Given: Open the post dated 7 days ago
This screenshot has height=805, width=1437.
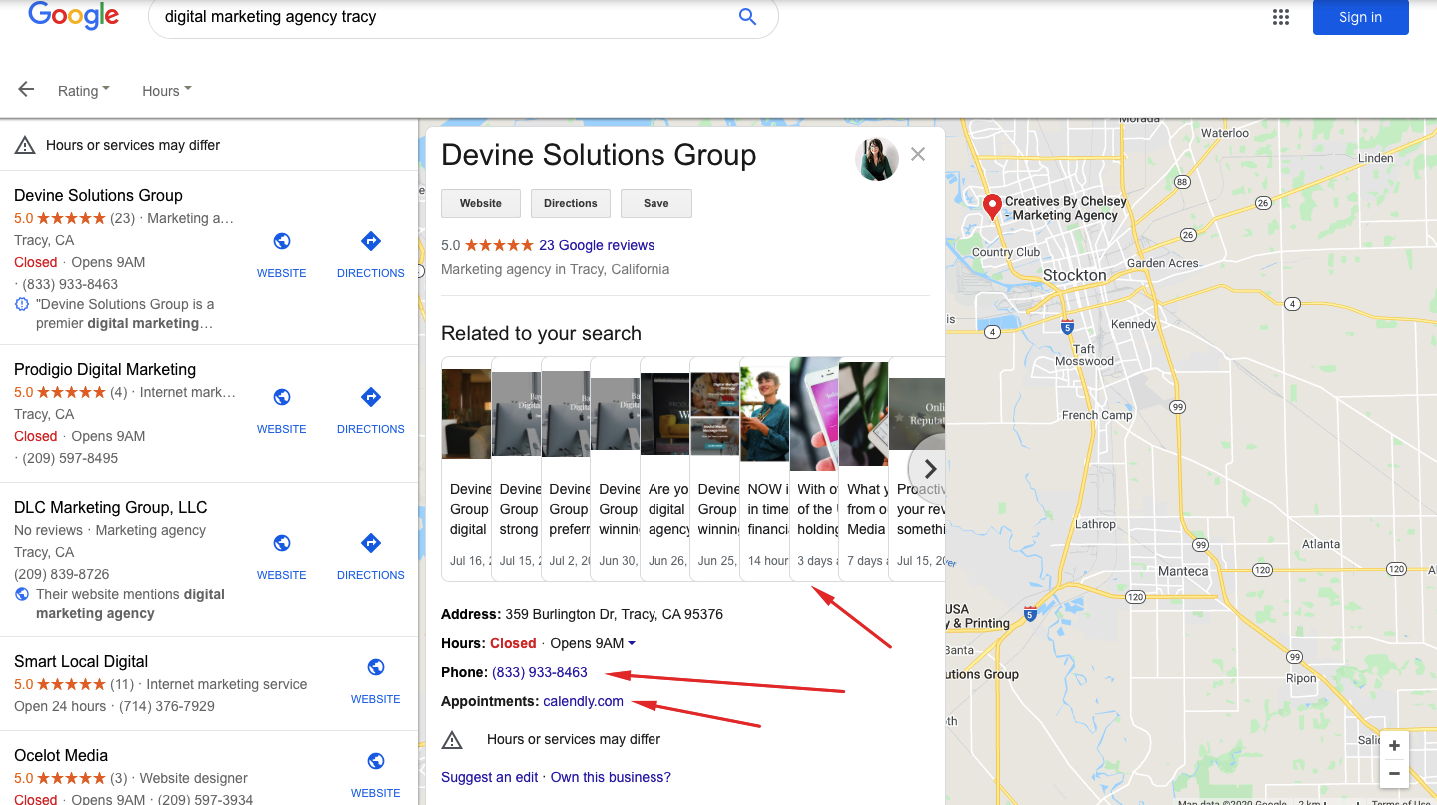Looking at the screenshot, I should pyautogui.click(x=864, y=468).
